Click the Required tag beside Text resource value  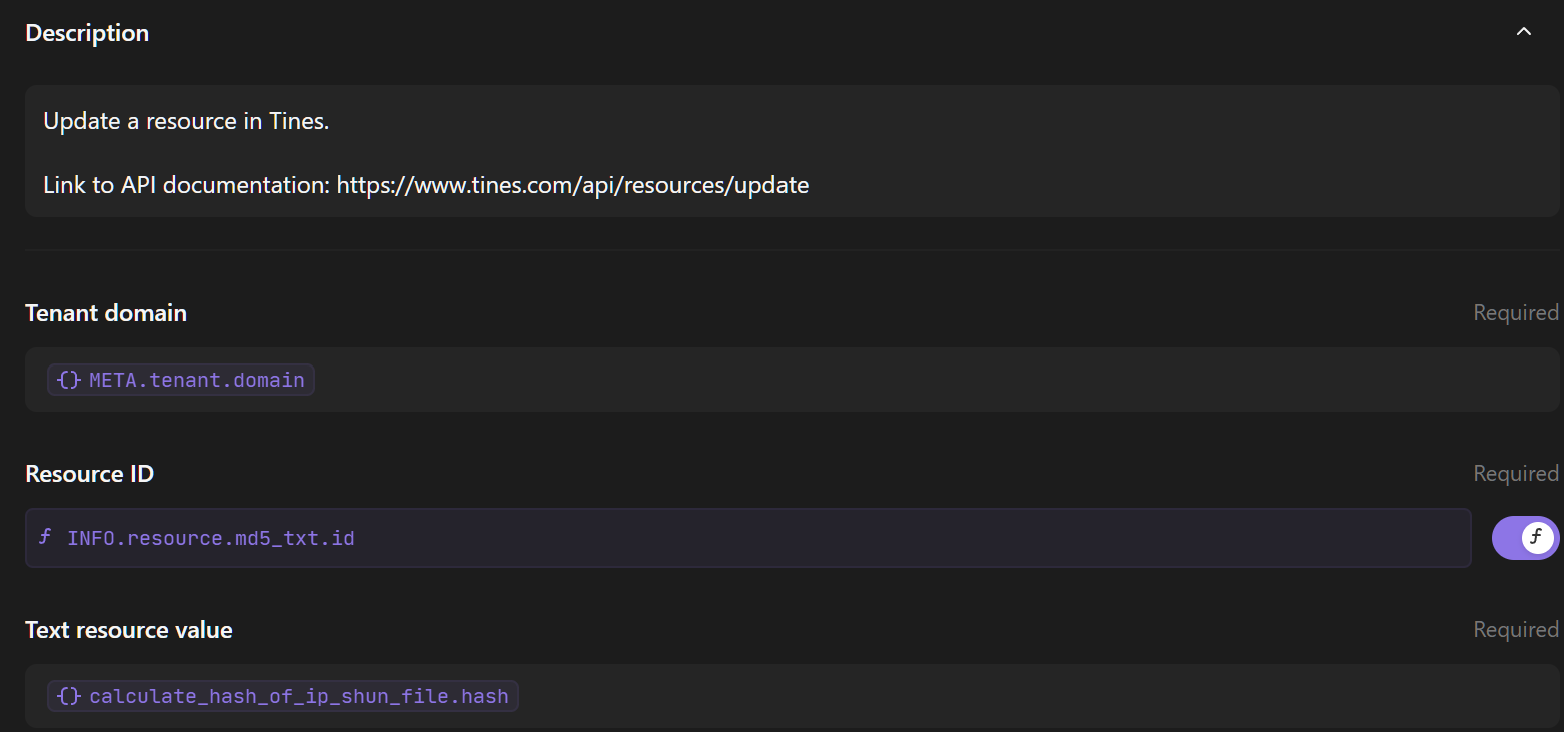(1515, 630)
